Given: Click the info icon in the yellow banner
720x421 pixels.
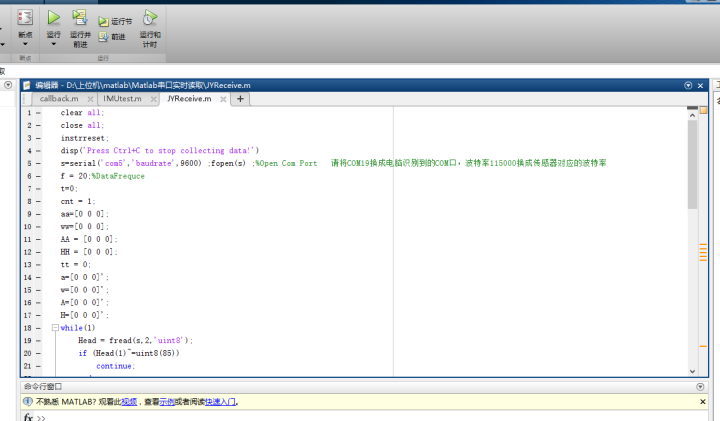Looking at the screenshot, I should coord(28,402).
